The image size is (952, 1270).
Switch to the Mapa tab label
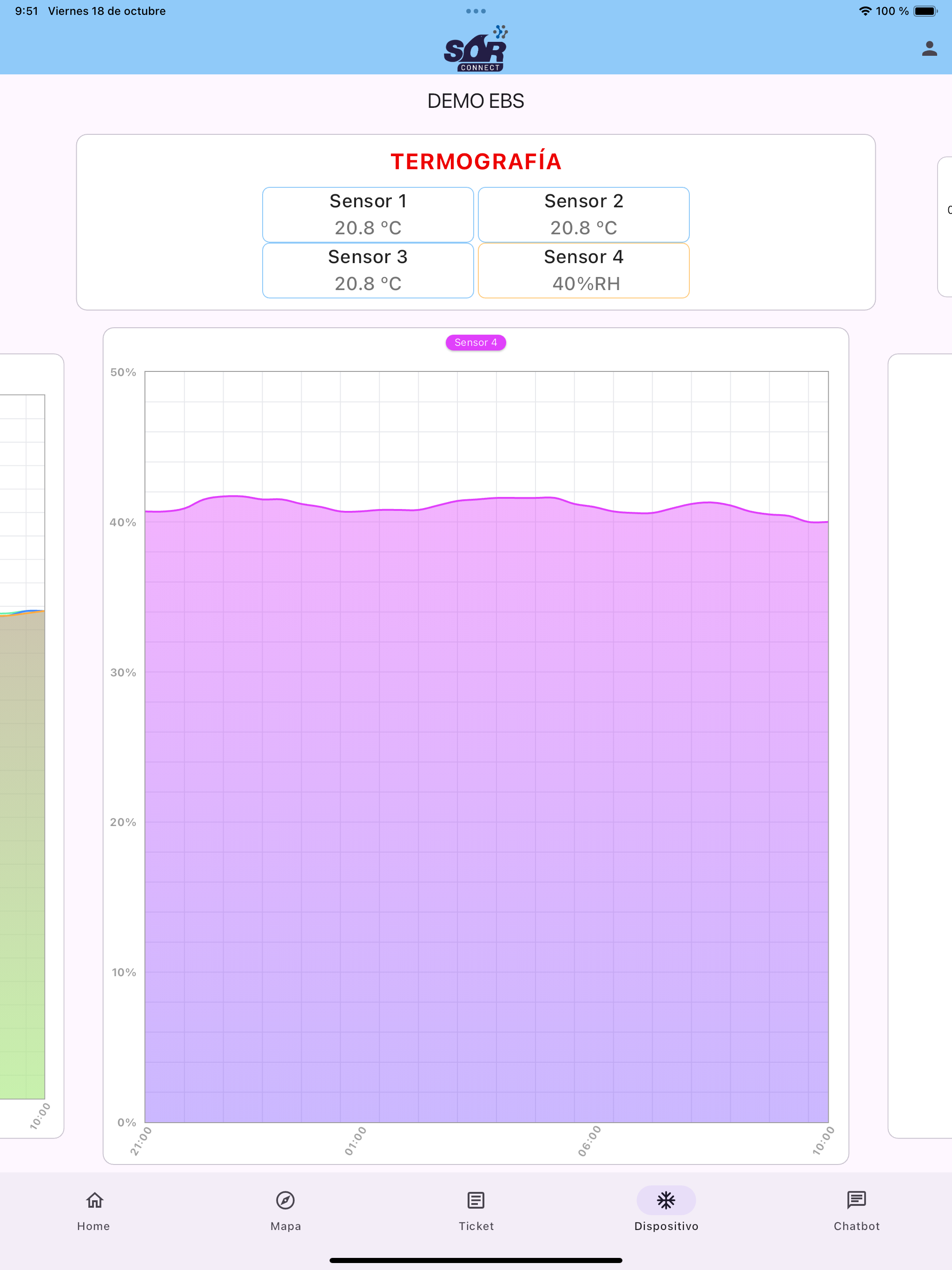coord(286,1226)
